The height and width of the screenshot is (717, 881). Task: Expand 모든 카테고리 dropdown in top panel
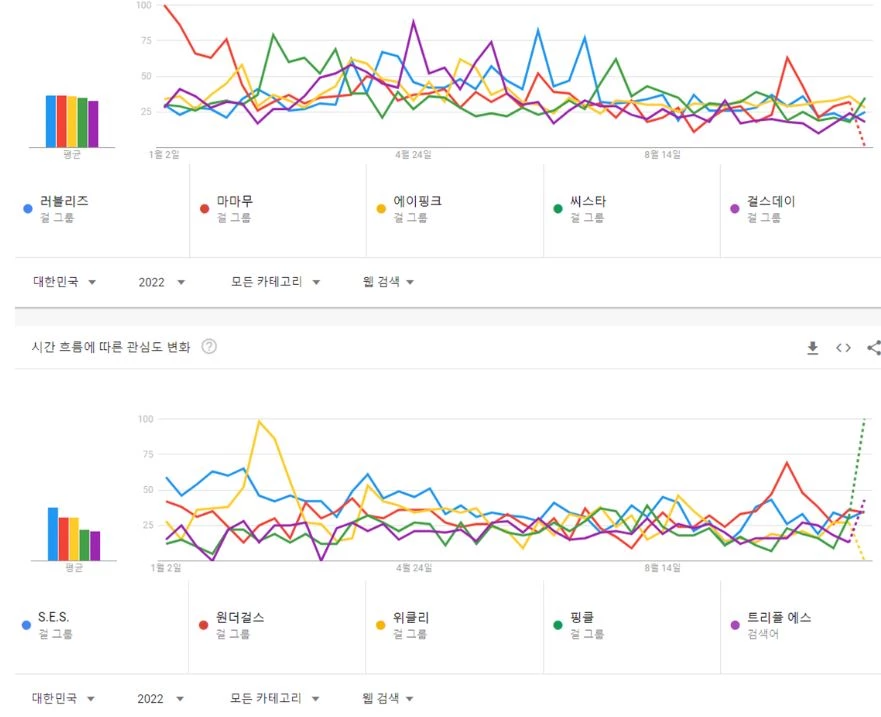(275, 282)
